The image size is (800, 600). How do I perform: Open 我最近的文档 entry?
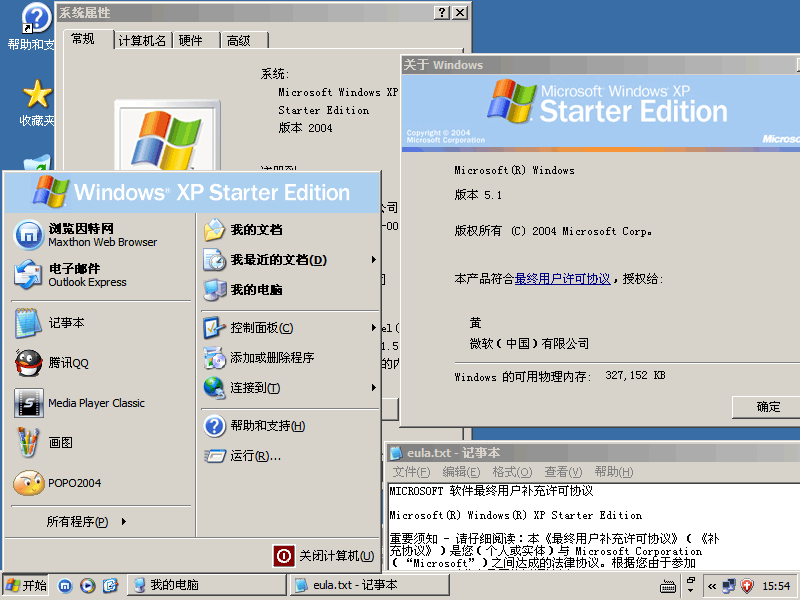coord(290,260)
